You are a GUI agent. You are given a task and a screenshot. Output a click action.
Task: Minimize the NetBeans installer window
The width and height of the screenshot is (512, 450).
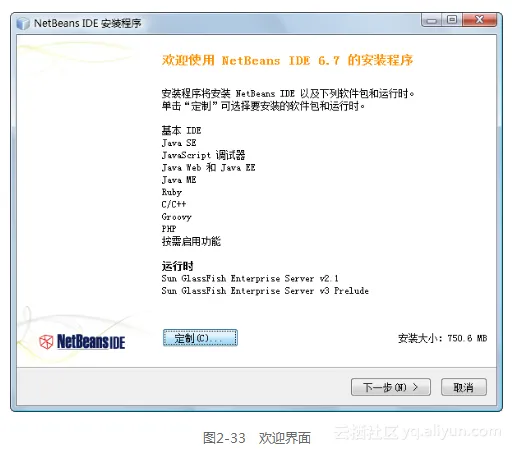[x=432, y=20]
